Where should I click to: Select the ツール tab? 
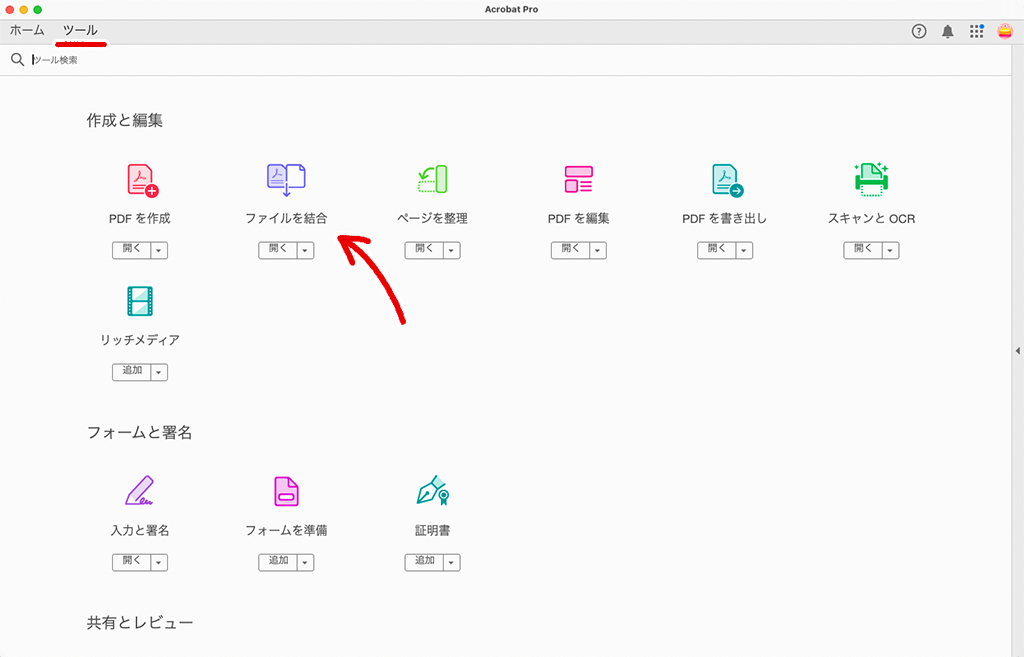(x=80, y=30)
